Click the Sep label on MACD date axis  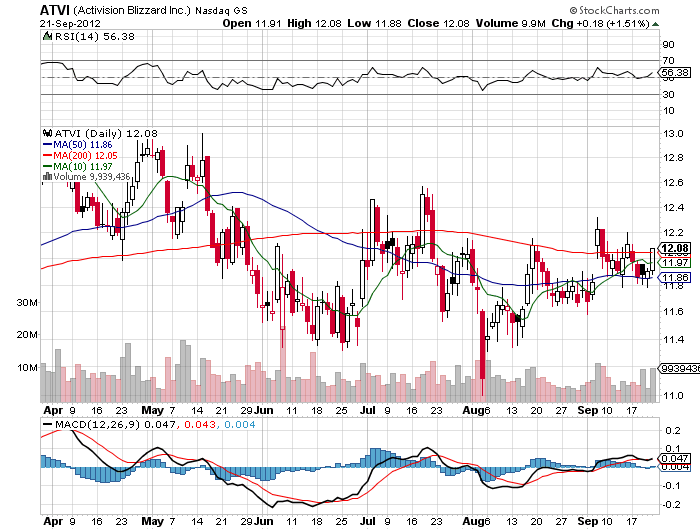point(588,521)
